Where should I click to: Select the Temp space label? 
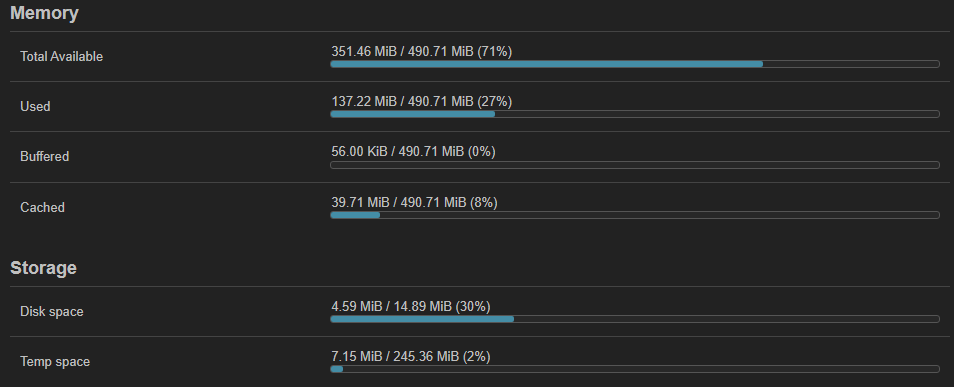click(55, 361)
